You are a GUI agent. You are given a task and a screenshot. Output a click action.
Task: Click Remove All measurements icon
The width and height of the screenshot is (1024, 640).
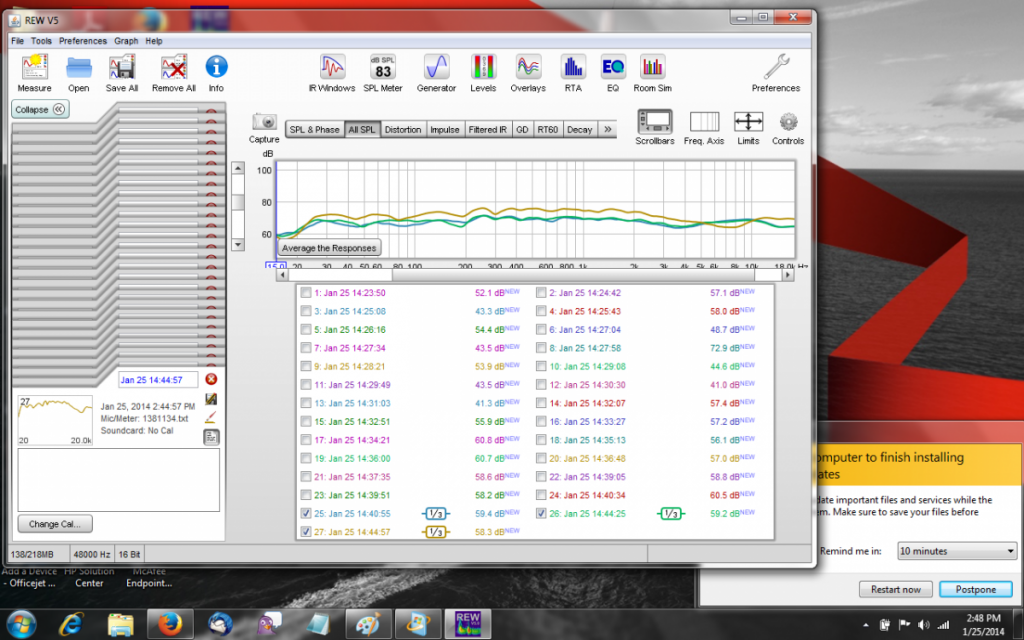click(174, 67)
